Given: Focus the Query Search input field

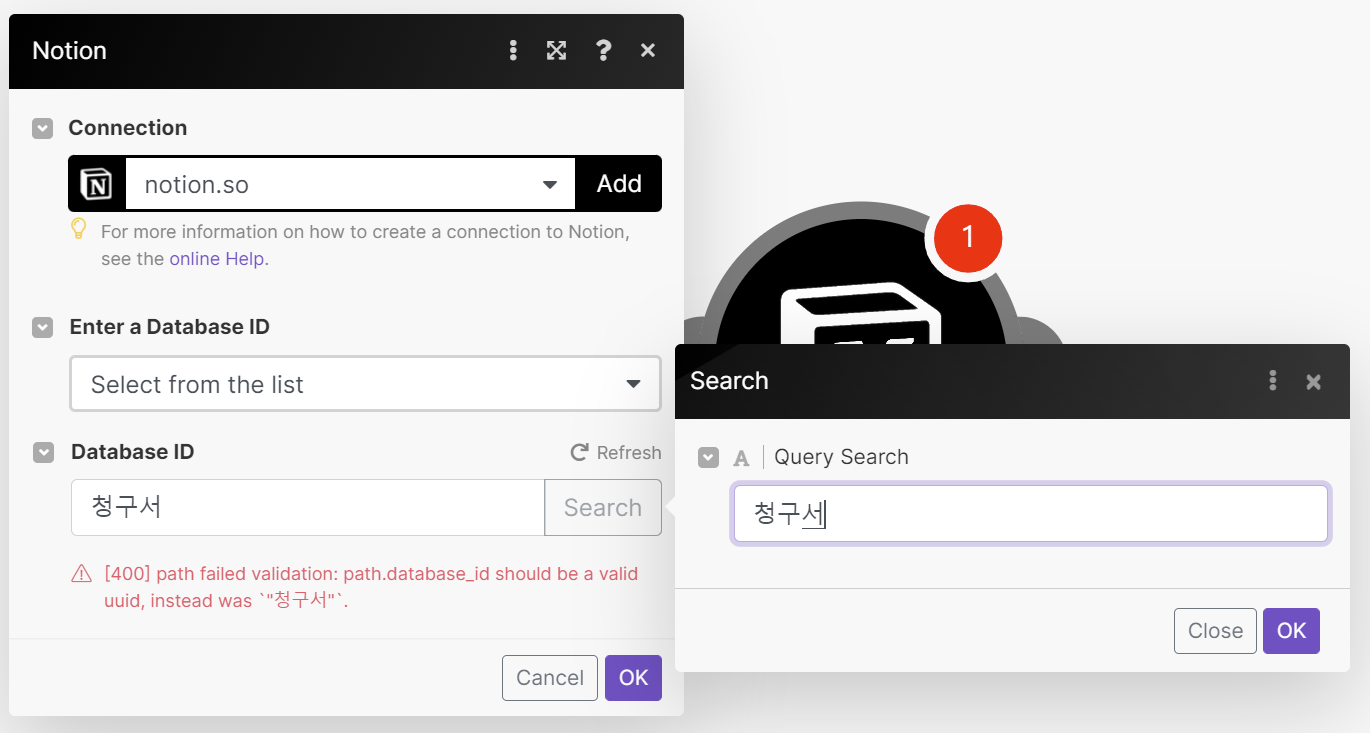Looking at the screenshot, I should coord(1030,514).
